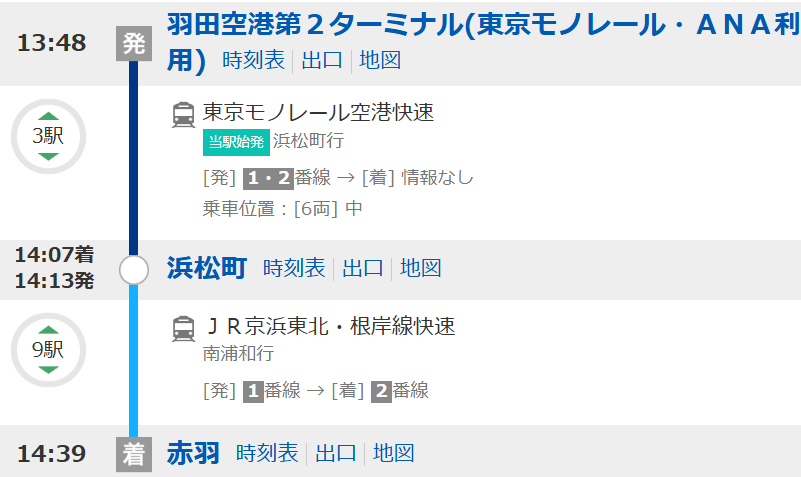The height and width of the screenshot is (477, 801).
Task: View 出口 for 浜松町 station
Action: [x=363, y=268]
